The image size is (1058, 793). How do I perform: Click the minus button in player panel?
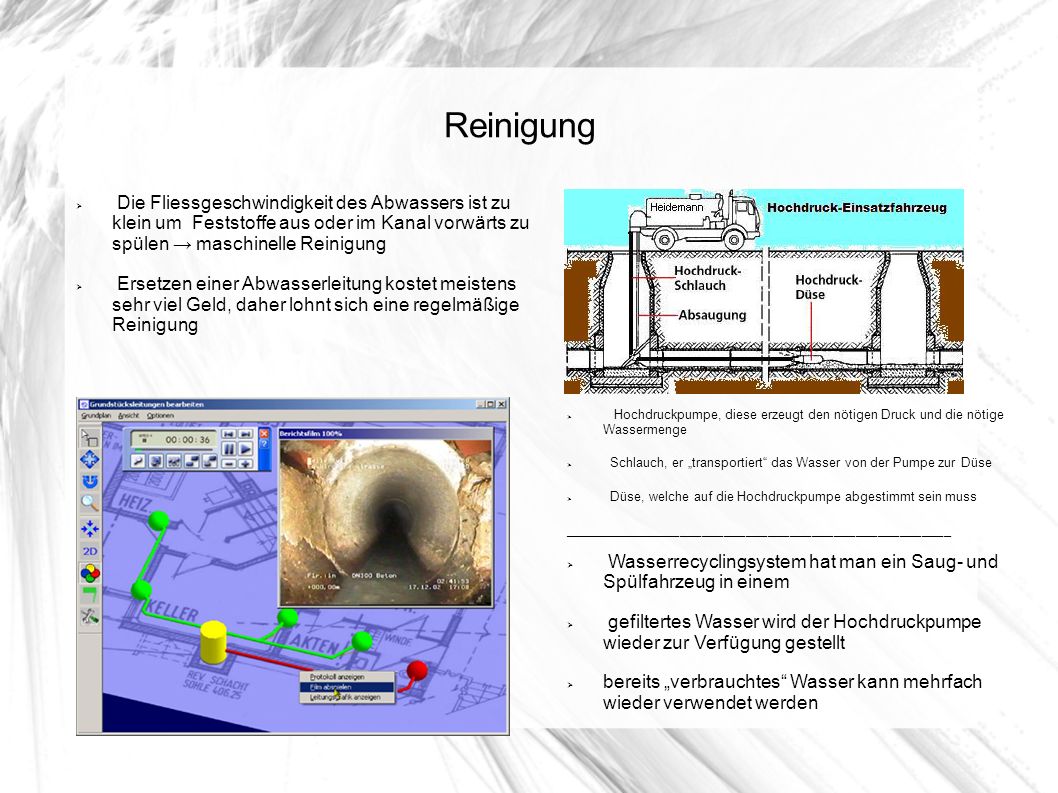(229, 464)
